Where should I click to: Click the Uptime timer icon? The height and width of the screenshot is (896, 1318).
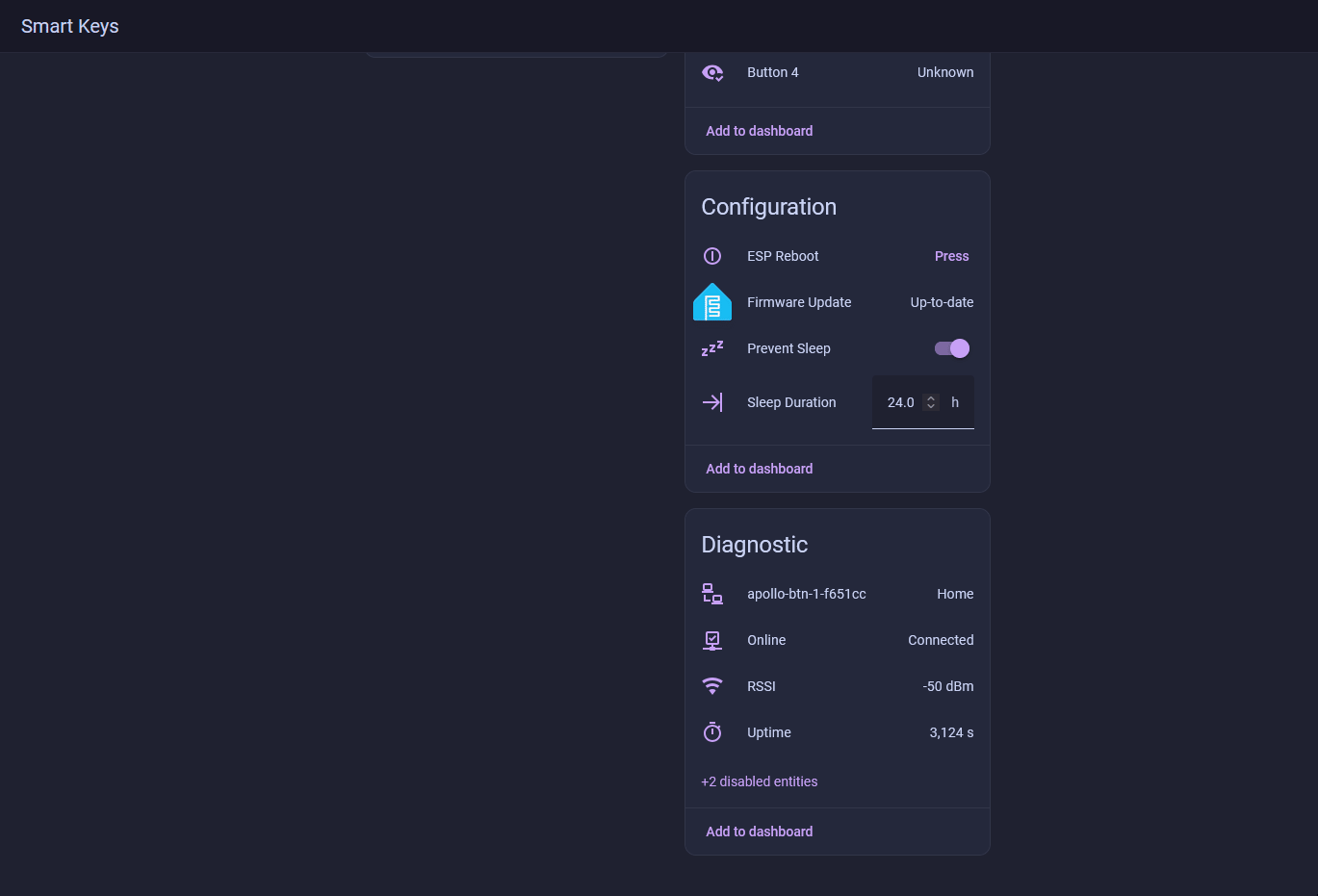pos(712,732)
